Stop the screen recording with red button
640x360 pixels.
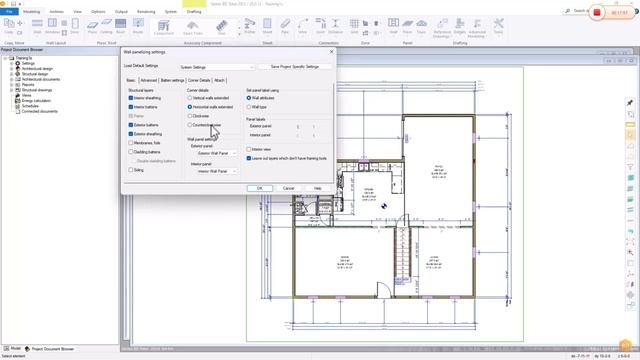[597, 13]
